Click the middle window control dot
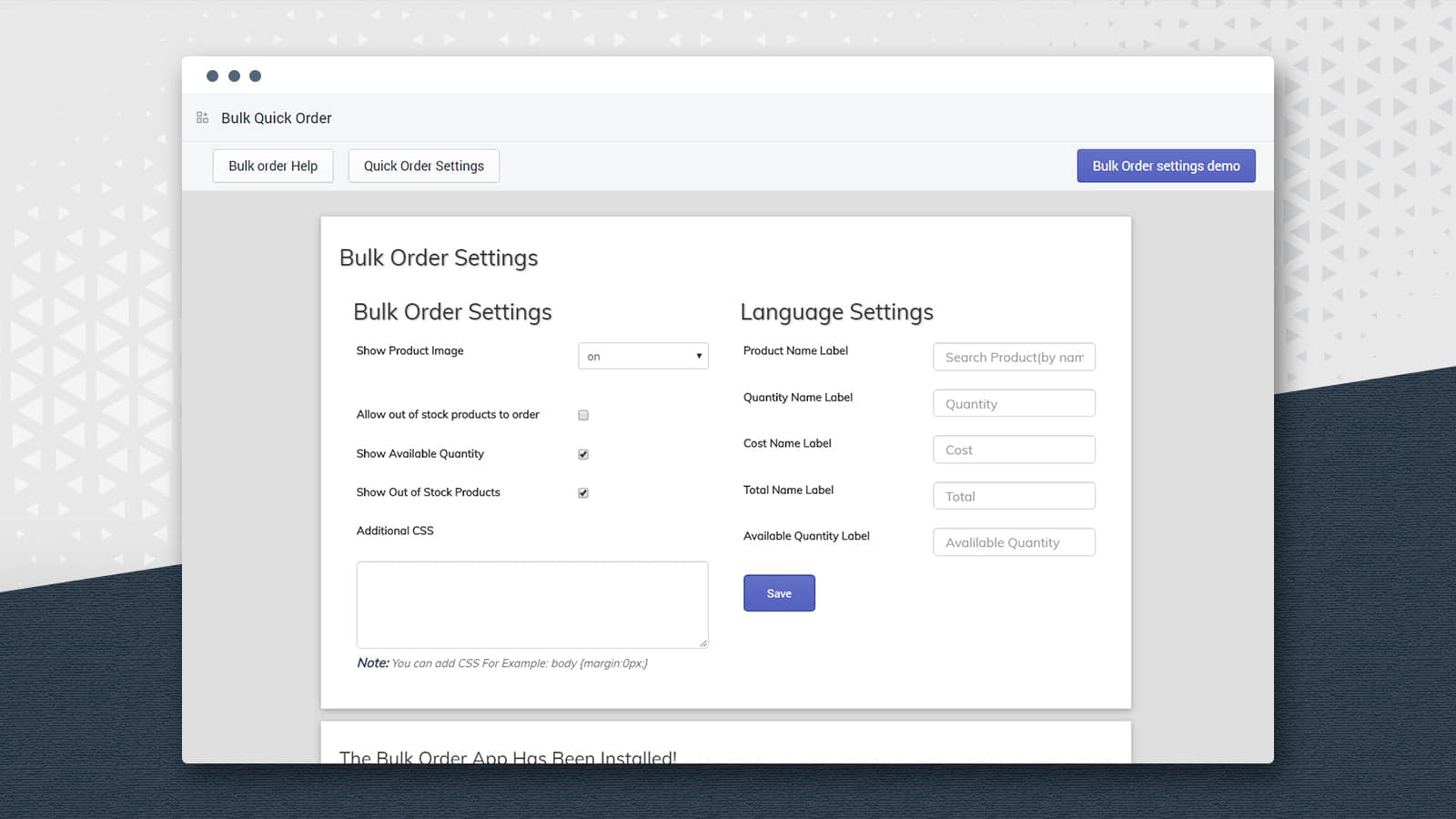 (234, 76)
